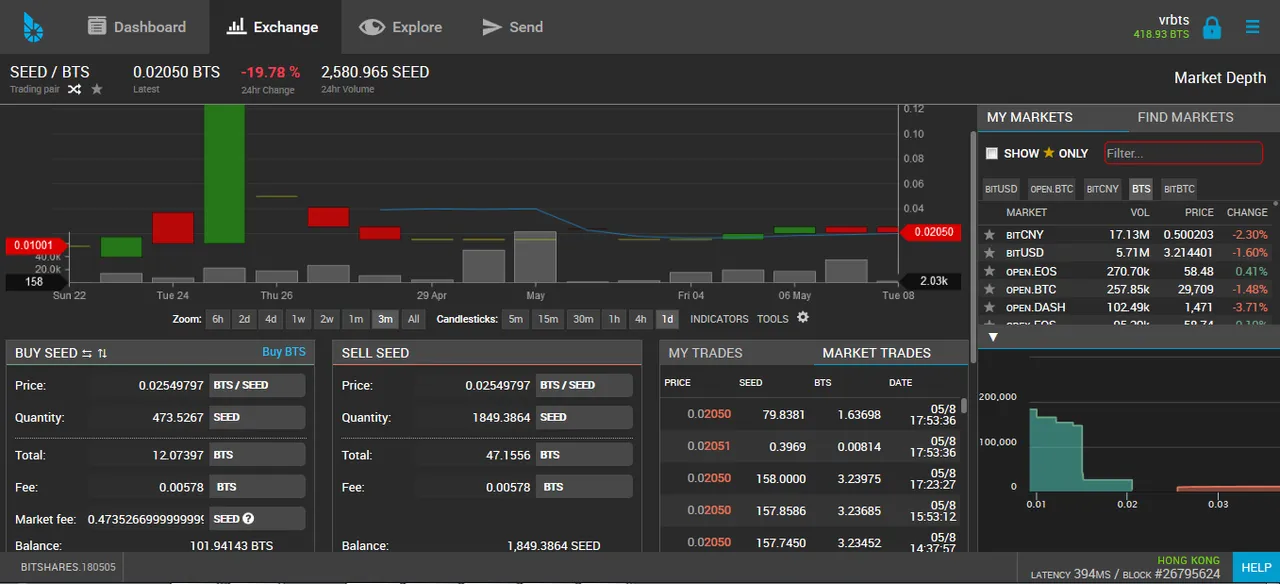The height and width of the screenshot is (584, 1280).
Task: Choose 15m candlesticks
Action: 548,319
